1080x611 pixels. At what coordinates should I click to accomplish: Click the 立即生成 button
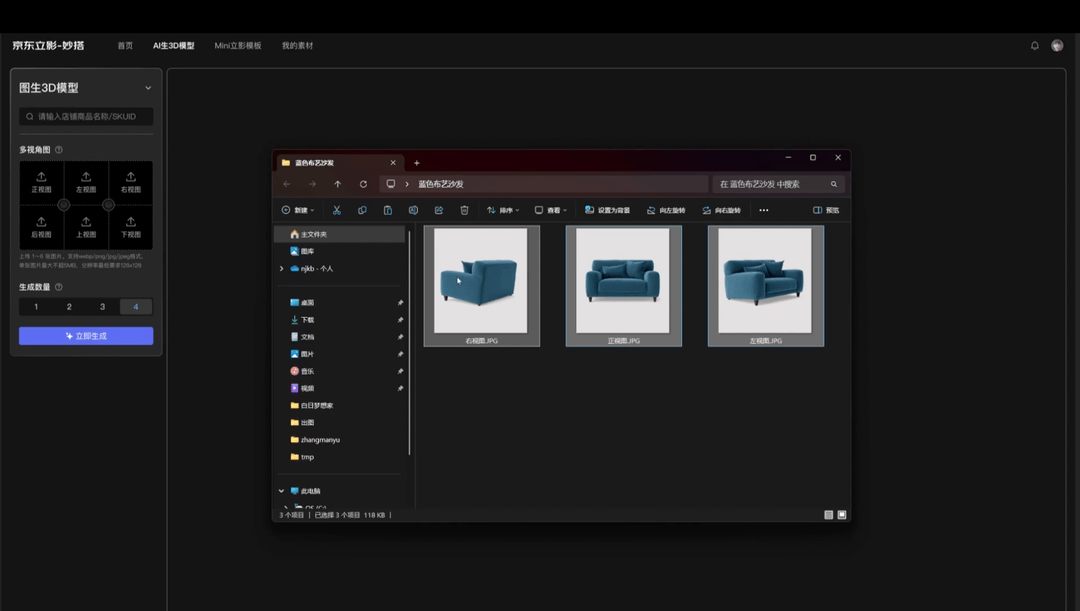click(86, 336)
